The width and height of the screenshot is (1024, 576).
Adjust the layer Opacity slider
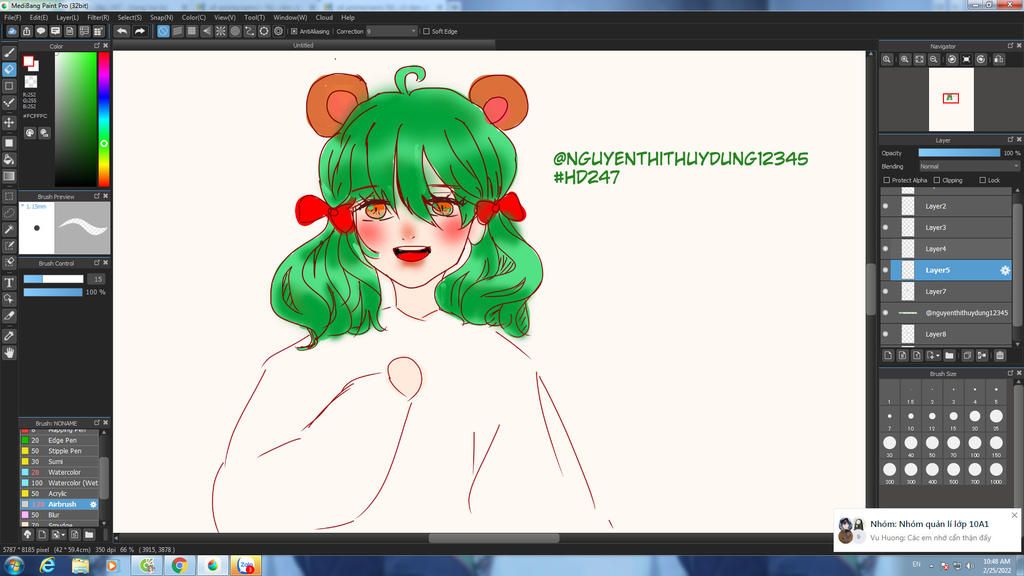(959, 153)
